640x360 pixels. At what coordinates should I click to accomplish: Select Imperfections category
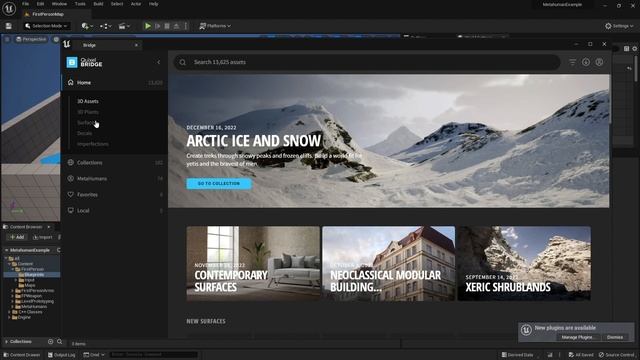click(93, 144)
